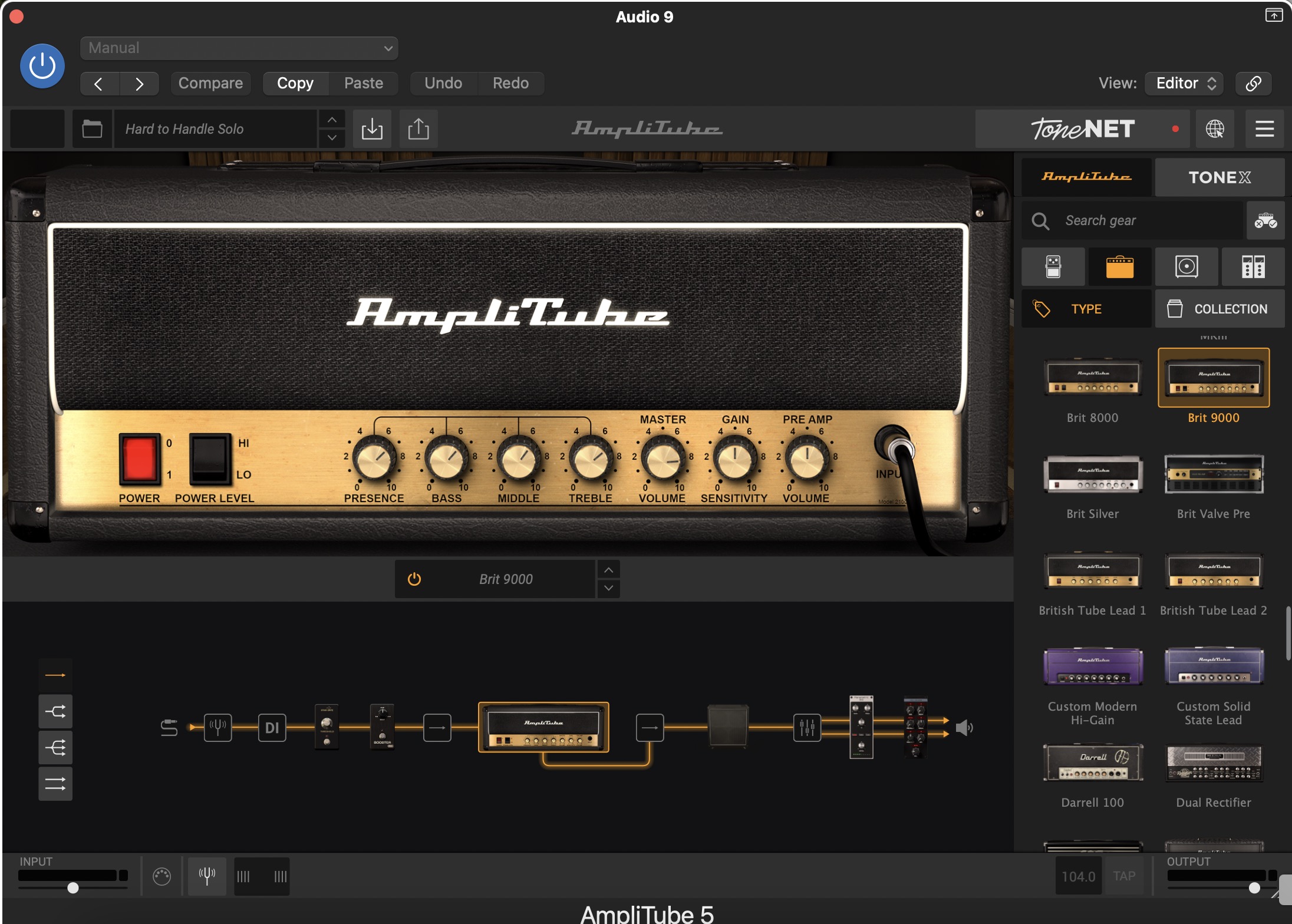Click the globe web browser icon
Image resolution: width=1292 pixels, height=924 pixels.
[x=1214, y=128]
